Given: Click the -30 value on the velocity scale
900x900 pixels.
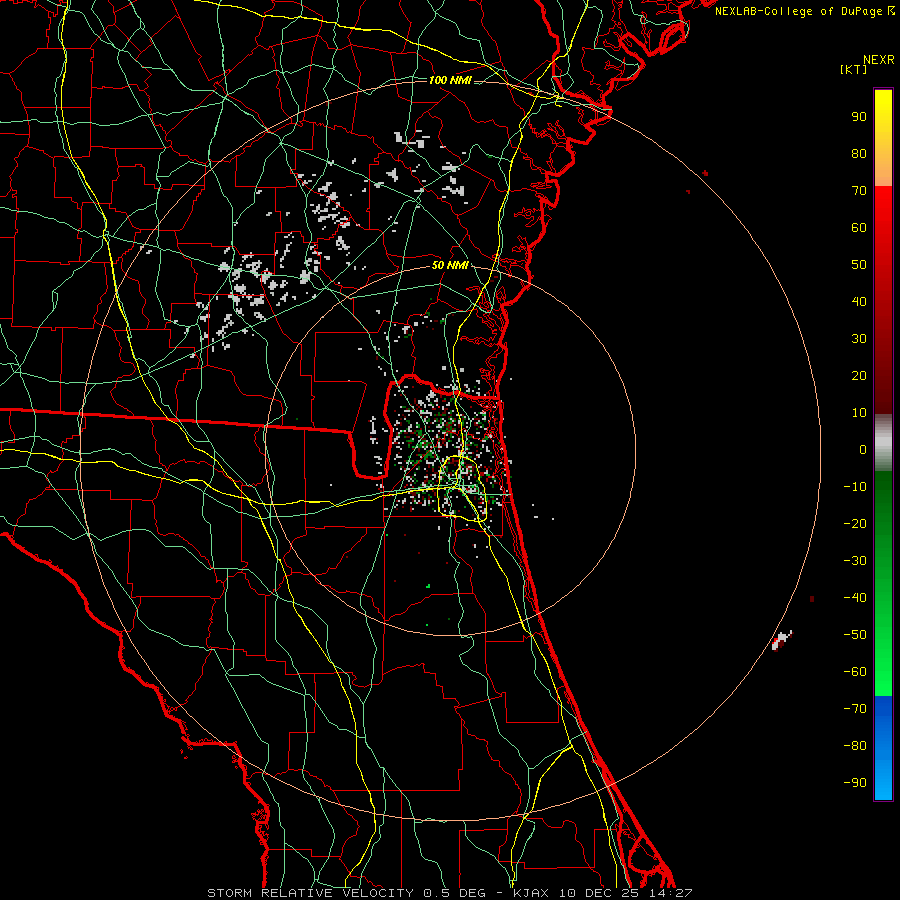Looking at the screenshot, I should click(x=855, y=561).
